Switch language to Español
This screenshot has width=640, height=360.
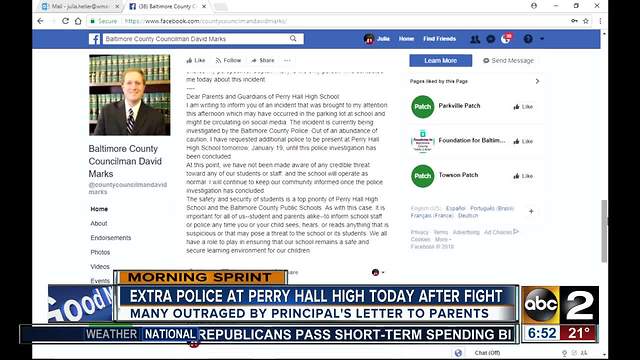coord(456,208)
